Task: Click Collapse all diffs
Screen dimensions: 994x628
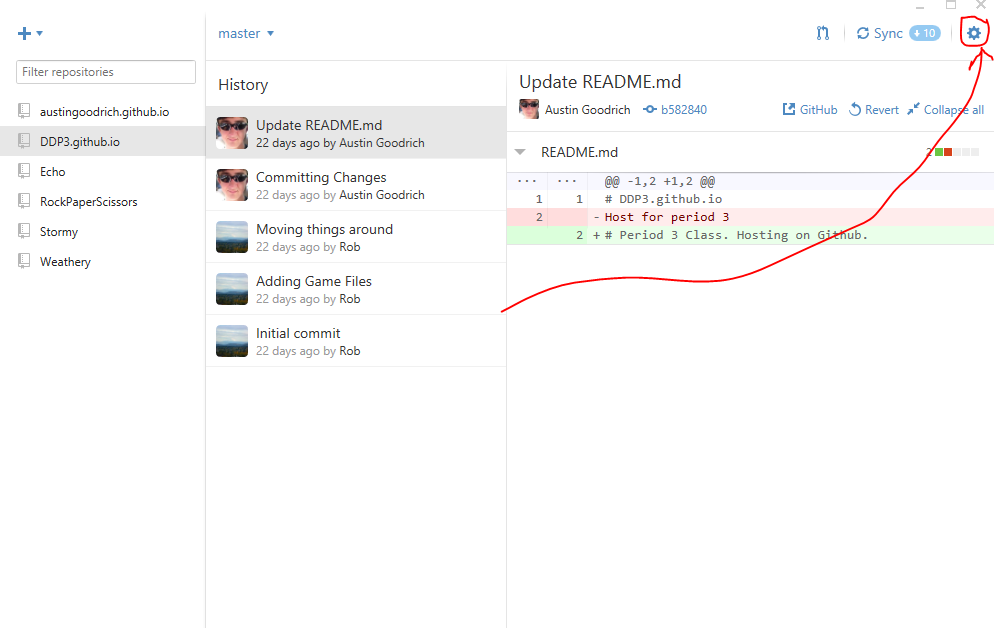Action: pyautogui.click(x=945, y=110)
